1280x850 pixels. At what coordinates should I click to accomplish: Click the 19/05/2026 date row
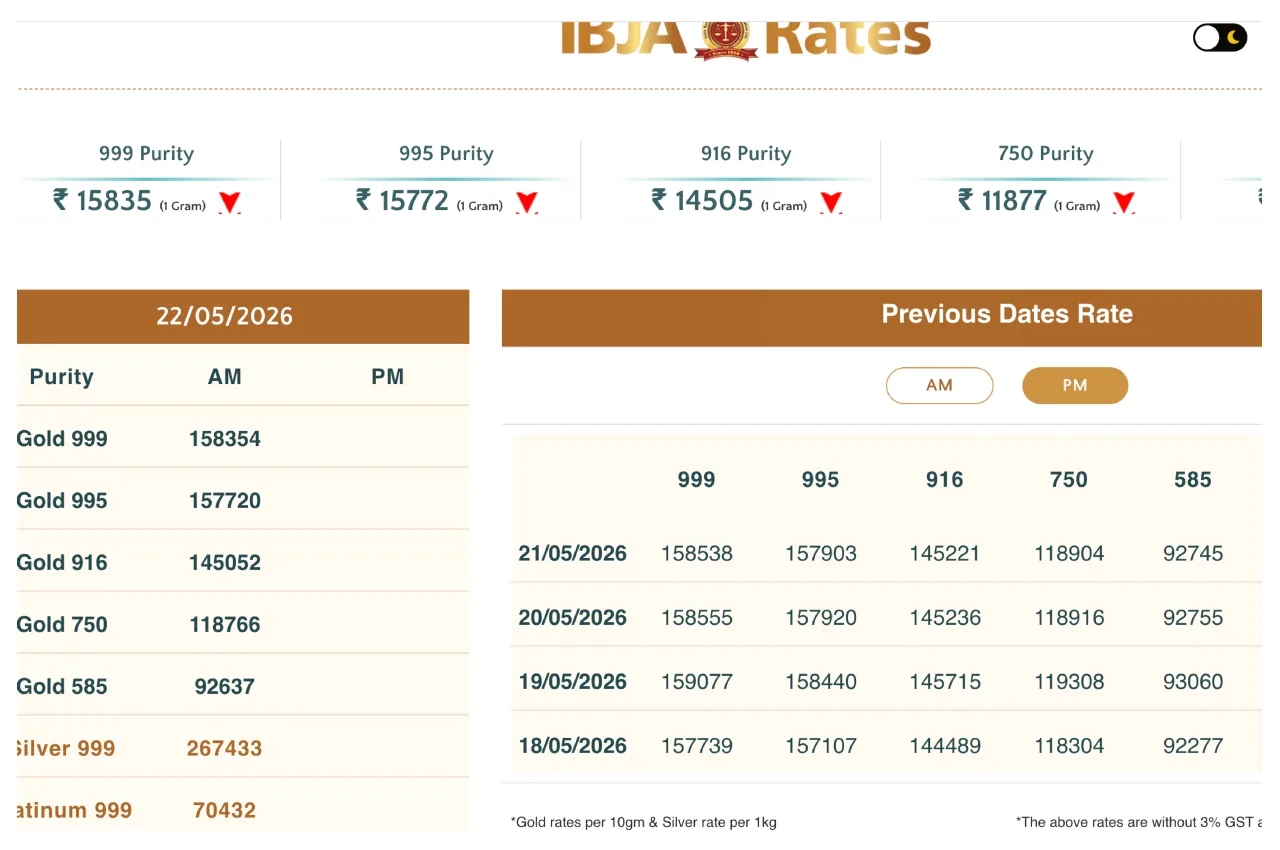tap(572, 682)
